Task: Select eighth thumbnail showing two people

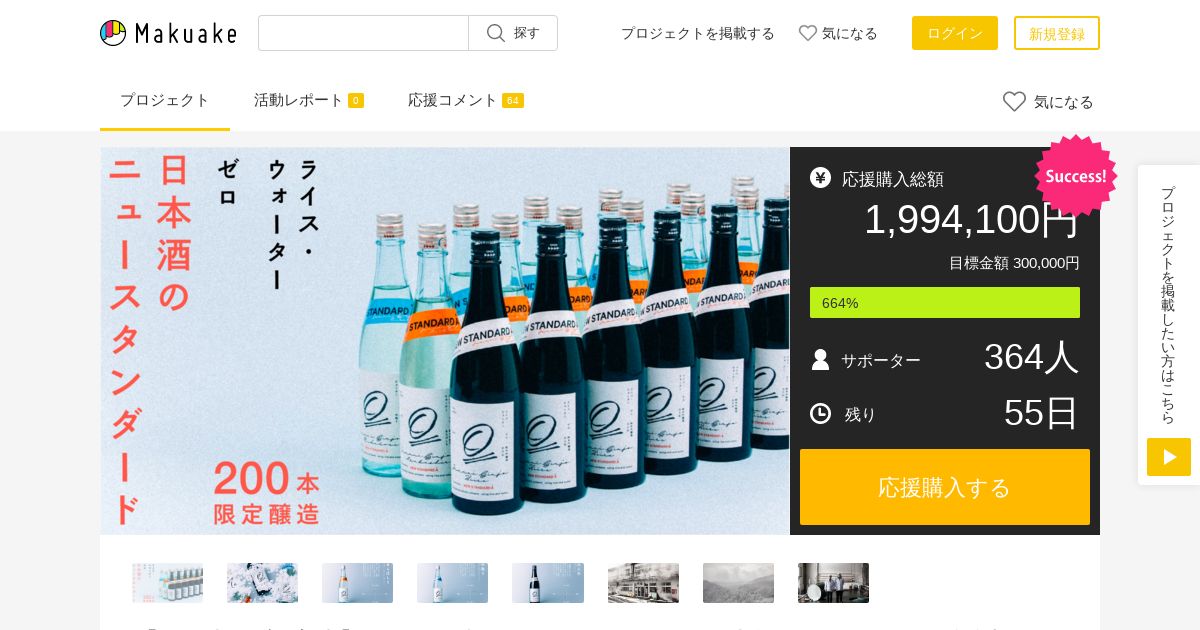Action: (x=833, y=583)
